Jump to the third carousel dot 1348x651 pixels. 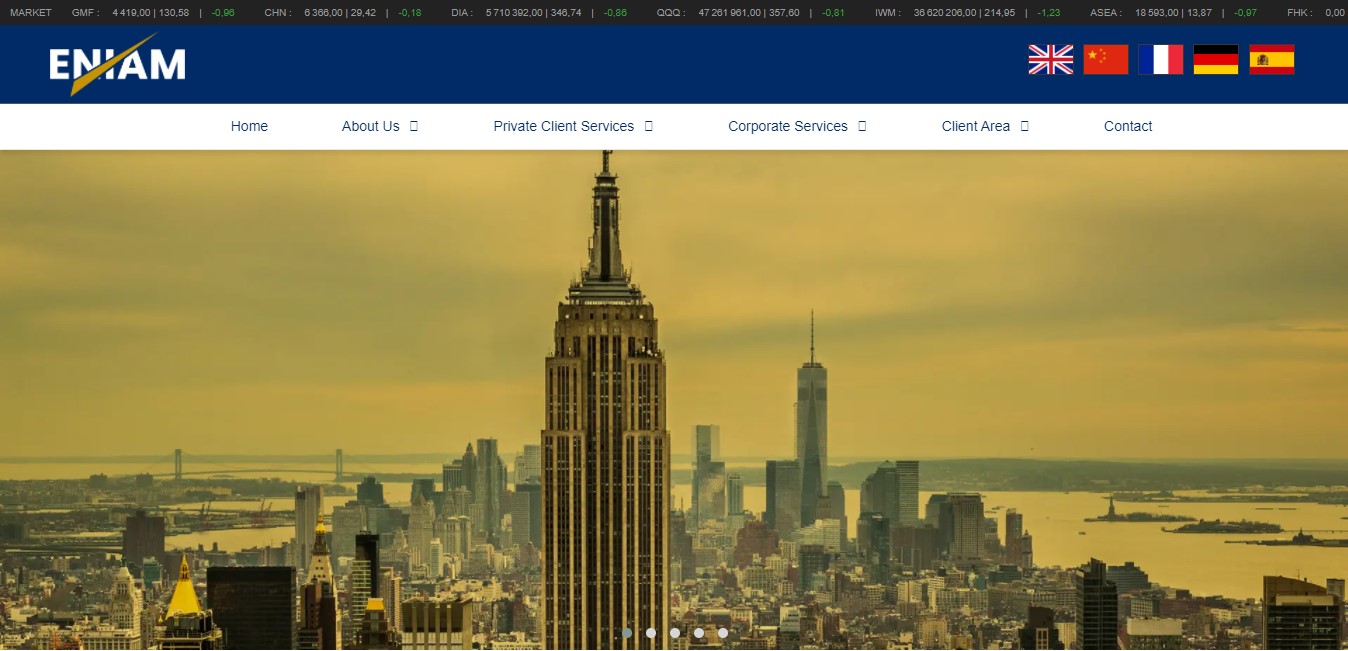tap(675, 633)
